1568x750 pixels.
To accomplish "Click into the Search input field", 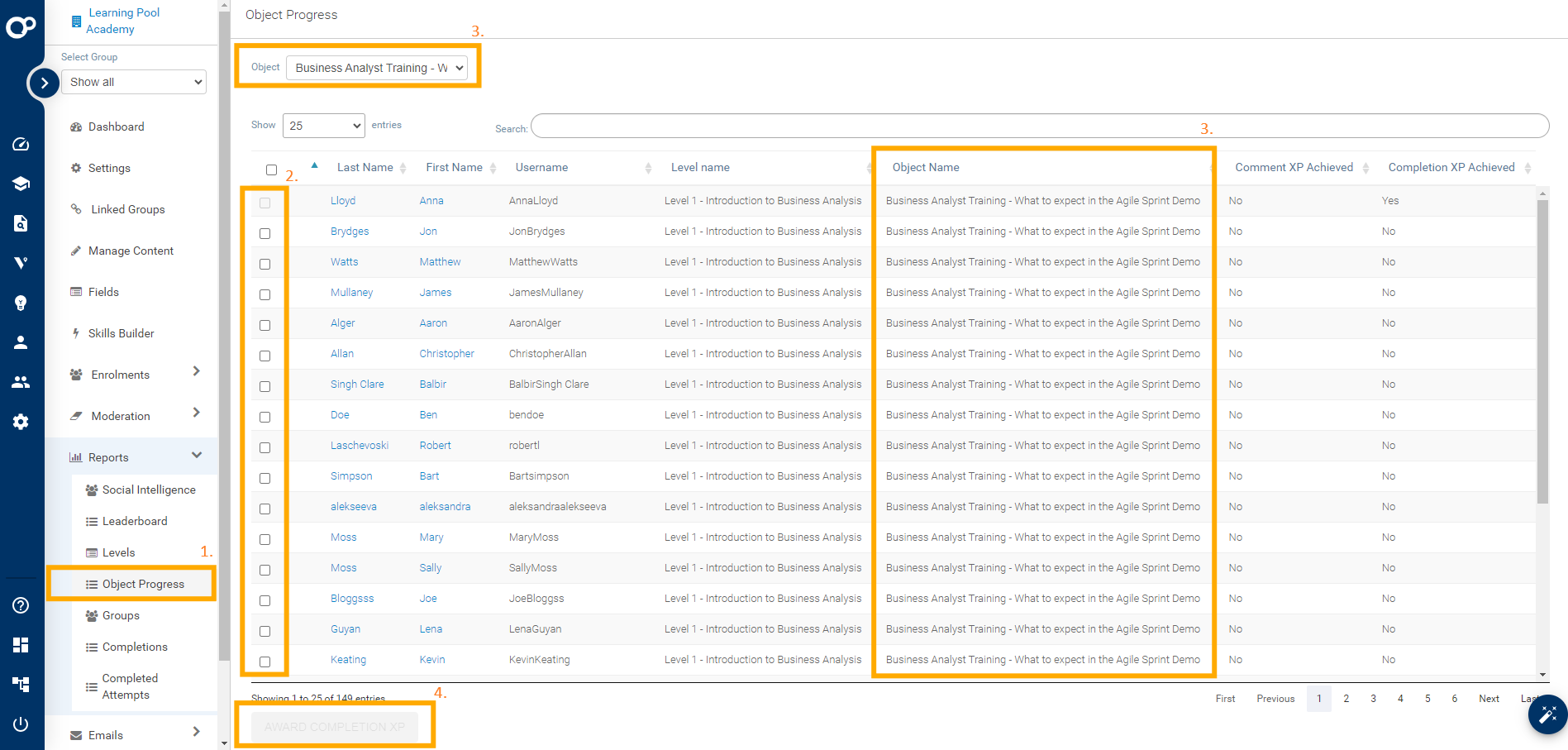I will coord(1039,127).
